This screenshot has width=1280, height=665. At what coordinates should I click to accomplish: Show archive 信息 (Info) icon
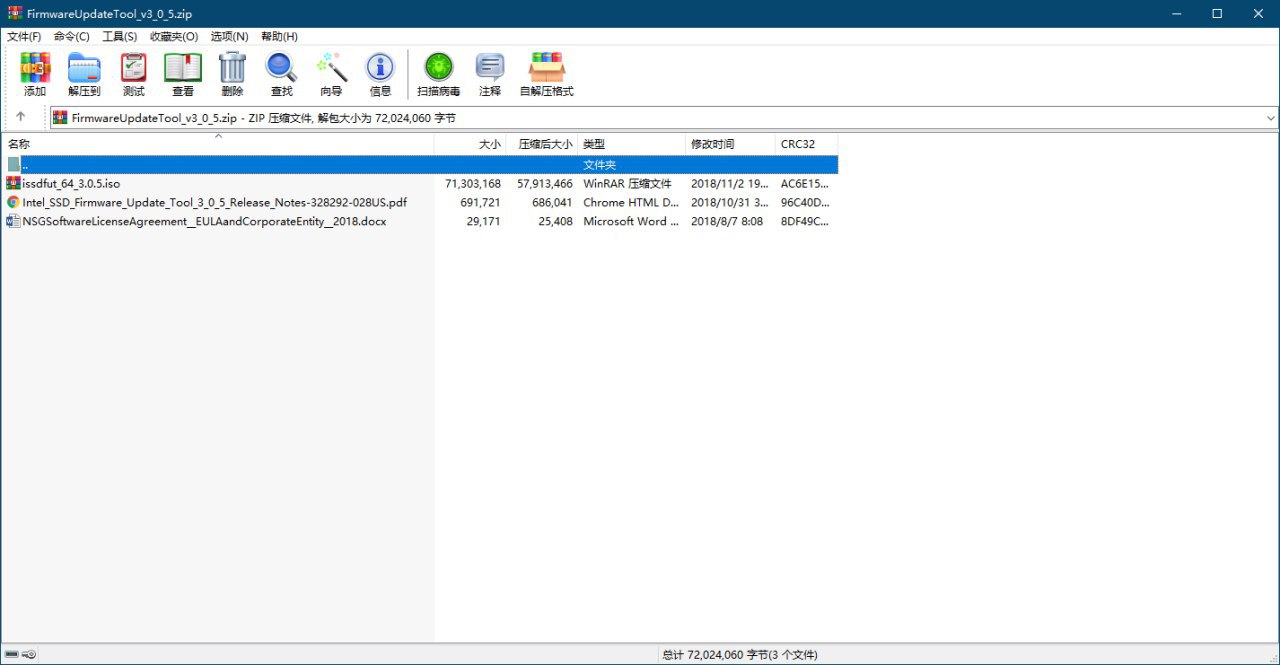(x=380, y=75)
